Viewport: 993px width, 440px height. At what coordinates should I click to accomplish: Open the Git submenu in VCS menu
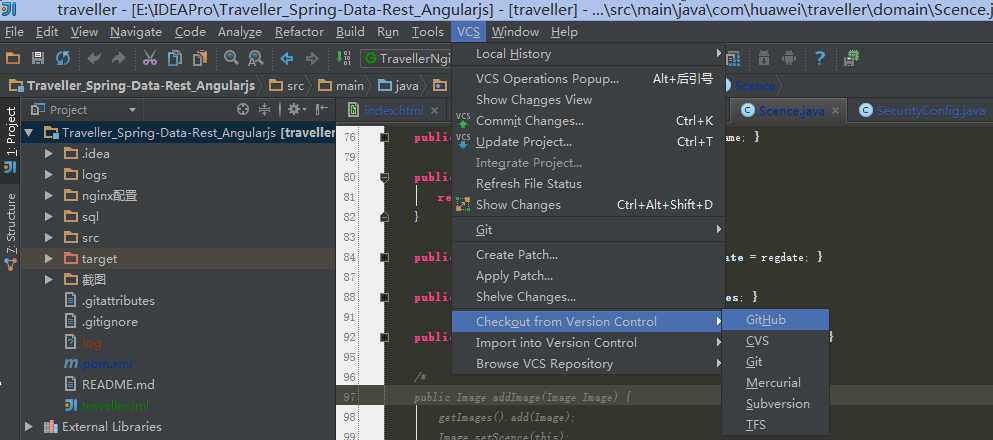(588, 230)
